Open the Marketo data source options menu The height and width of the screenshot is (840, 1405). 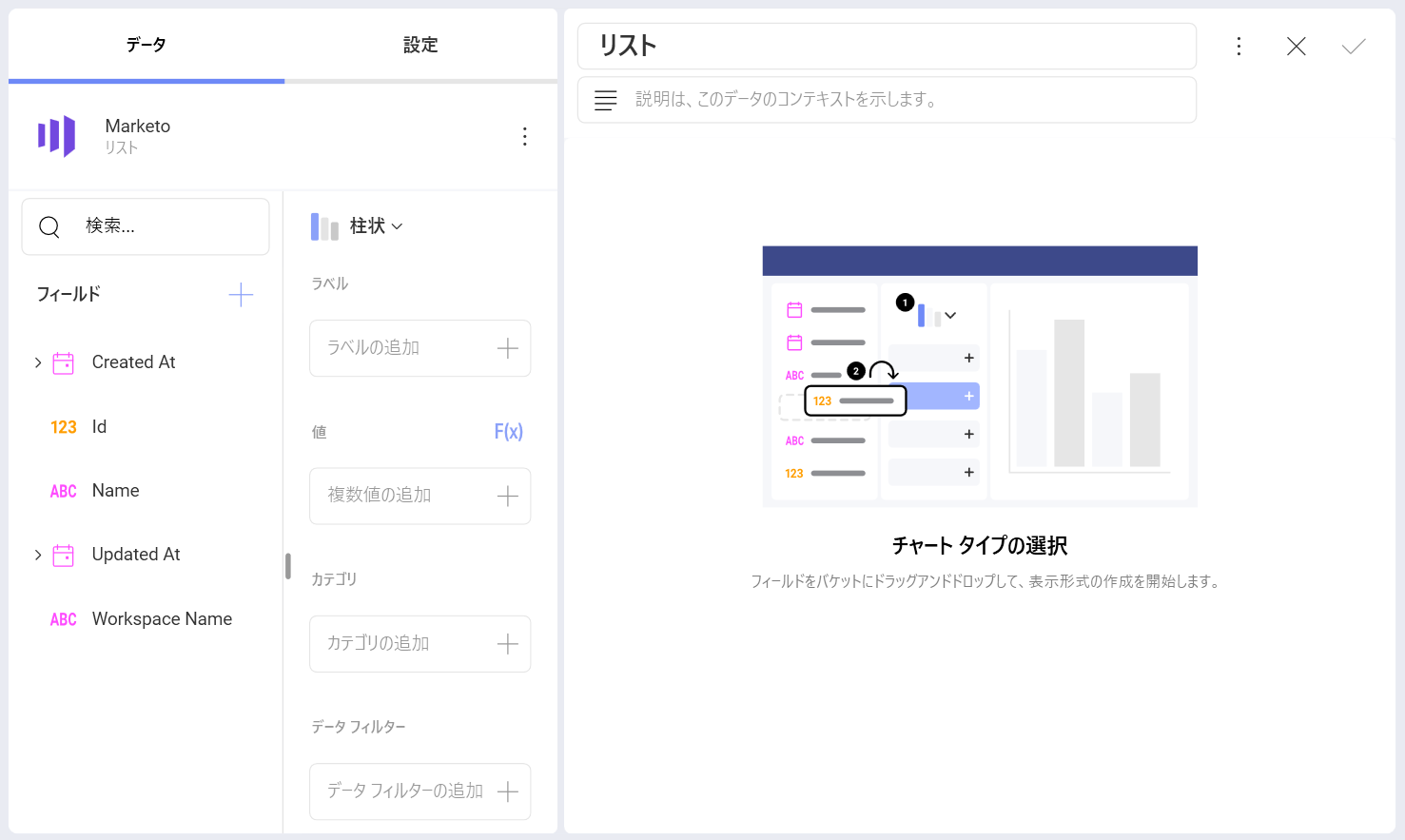[x=524, y=136]
